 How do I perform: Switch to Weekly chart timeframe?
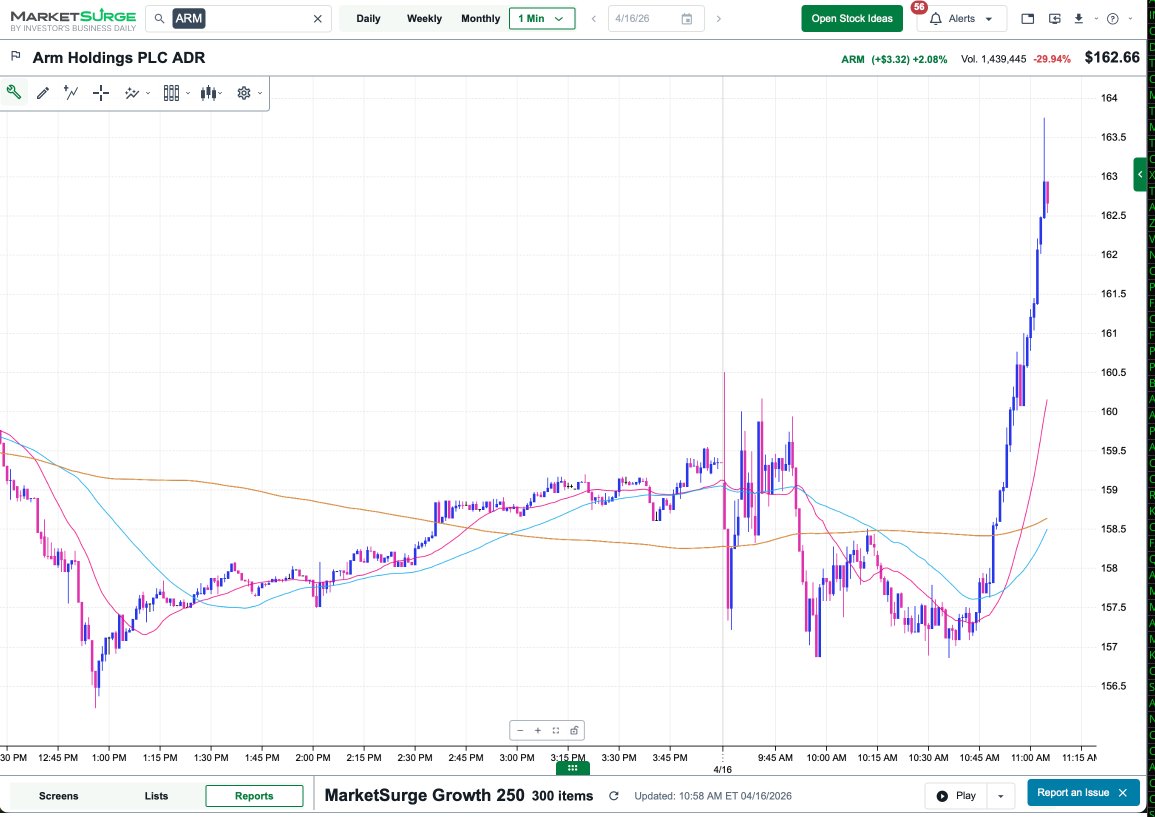click(424, 18)
